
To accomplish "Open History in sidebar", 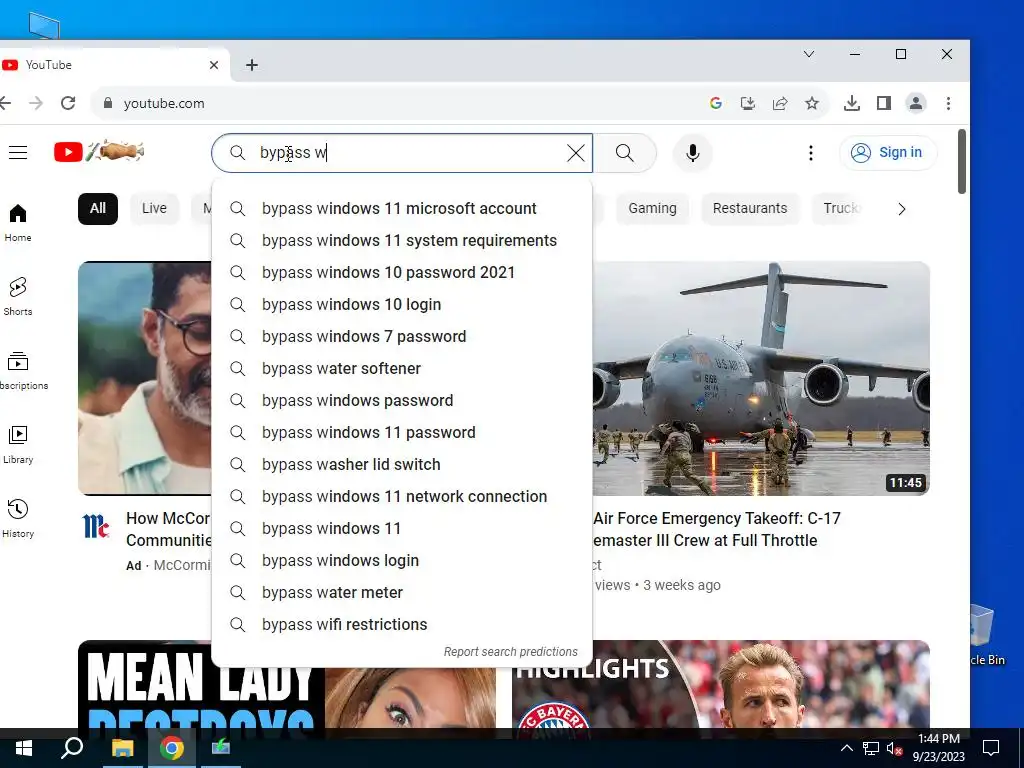I will pos(18,519).
